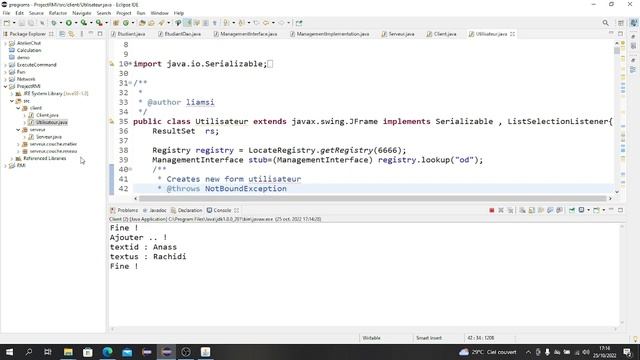The height and width of the screenshot is (360, 640).
Task: Open the Mail app from the taskbar
Action: (x=127, y=352)
